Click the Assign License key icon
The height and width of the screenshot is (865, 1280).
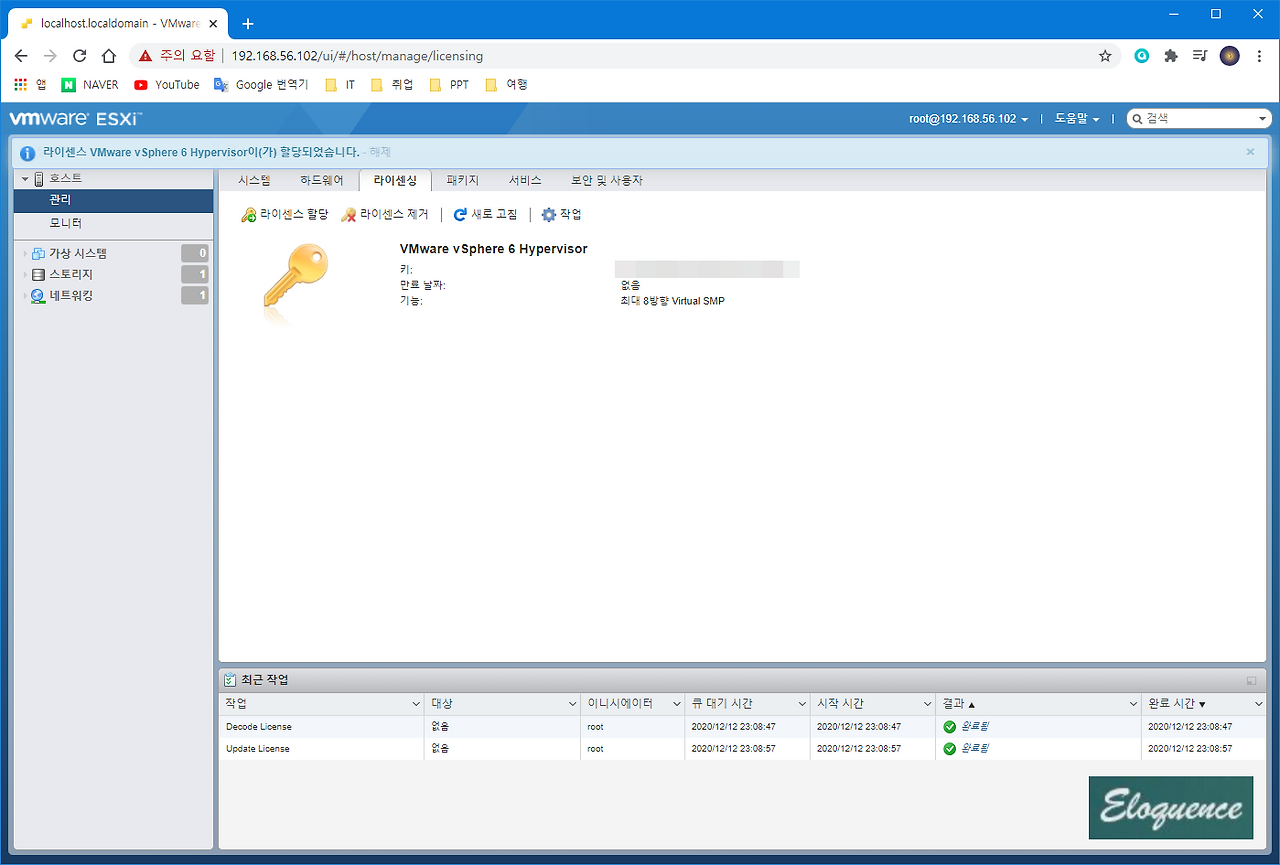[x=249, y=215]
